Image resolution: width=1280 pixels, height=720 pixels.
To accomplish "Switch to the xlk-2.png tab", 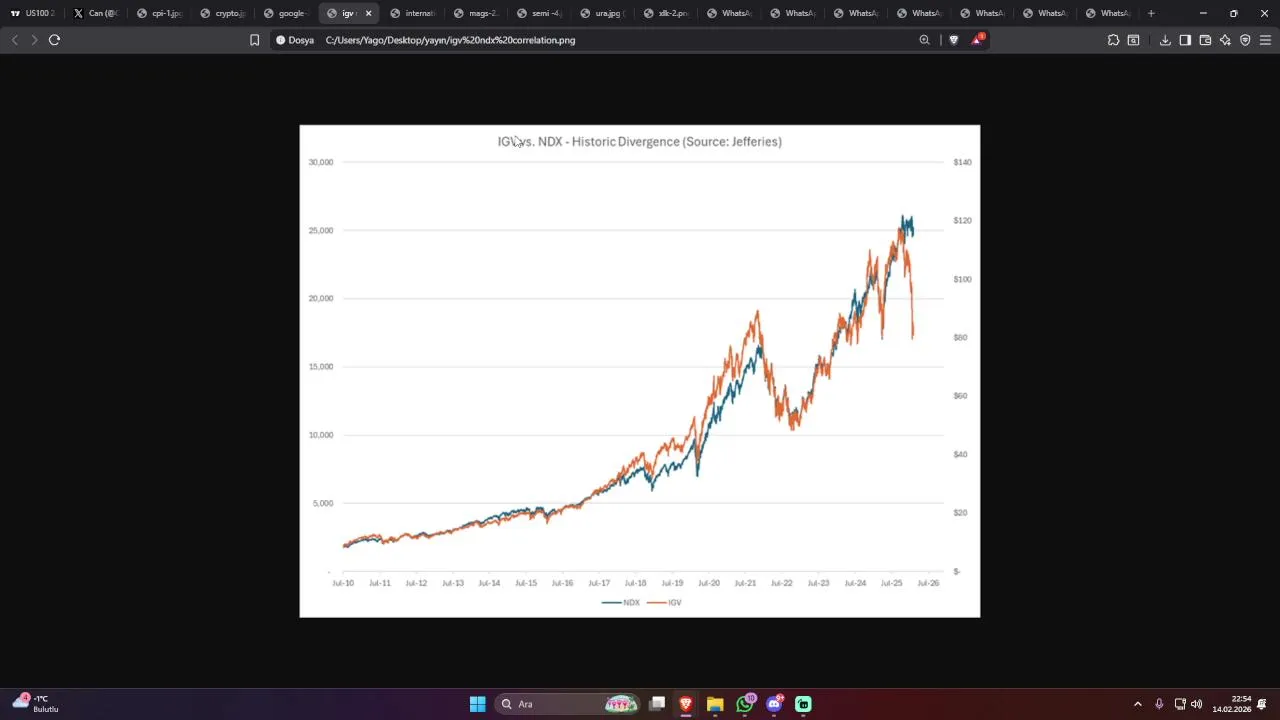I will coord(665,13).
